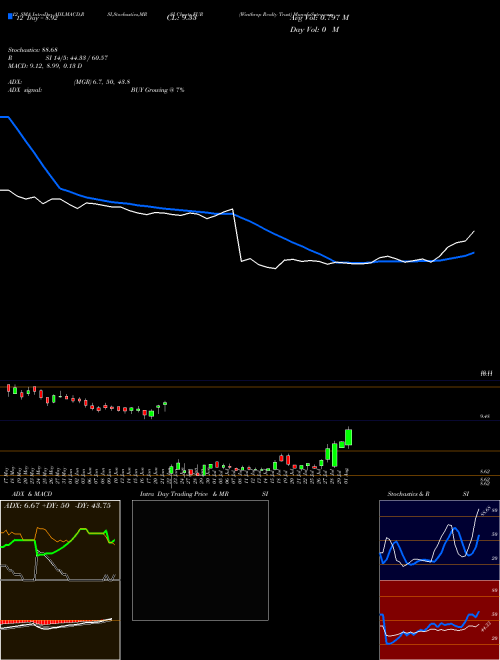This screenshot has width=500, height=660.
Task: Click the end of the blue SMA line
Action: 474,253
